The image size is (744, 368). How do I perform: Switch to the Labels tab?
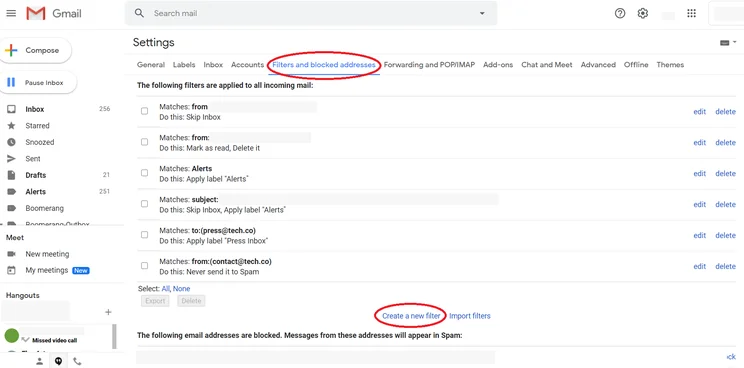pos(184,65)
